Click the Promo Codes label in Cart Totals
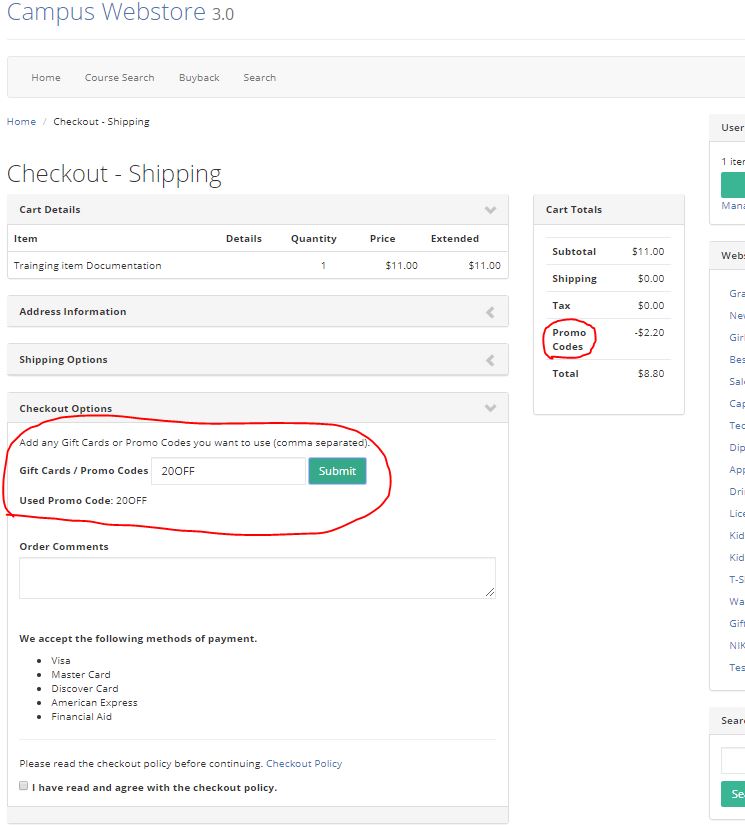The width and height of the screenshot is (745, 825). (569, 339)
